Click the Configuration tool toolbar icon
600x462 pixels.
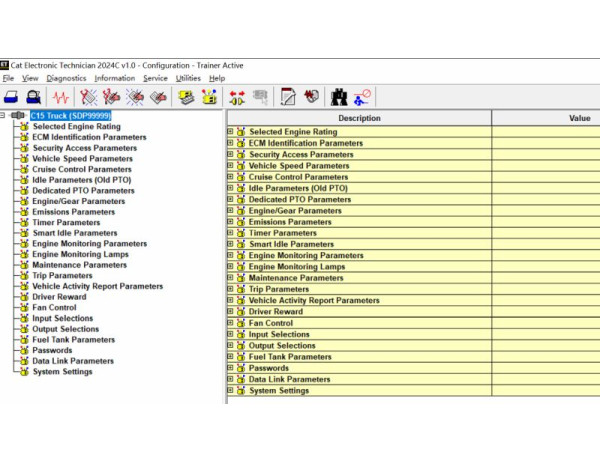(x=209, y=97)
